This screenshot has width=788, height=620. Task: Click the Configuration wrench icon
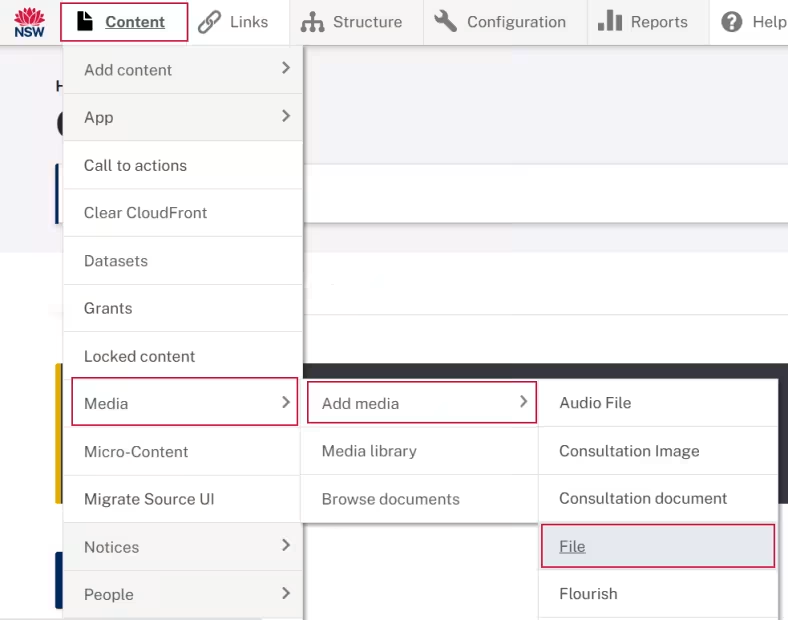(446, 22)
